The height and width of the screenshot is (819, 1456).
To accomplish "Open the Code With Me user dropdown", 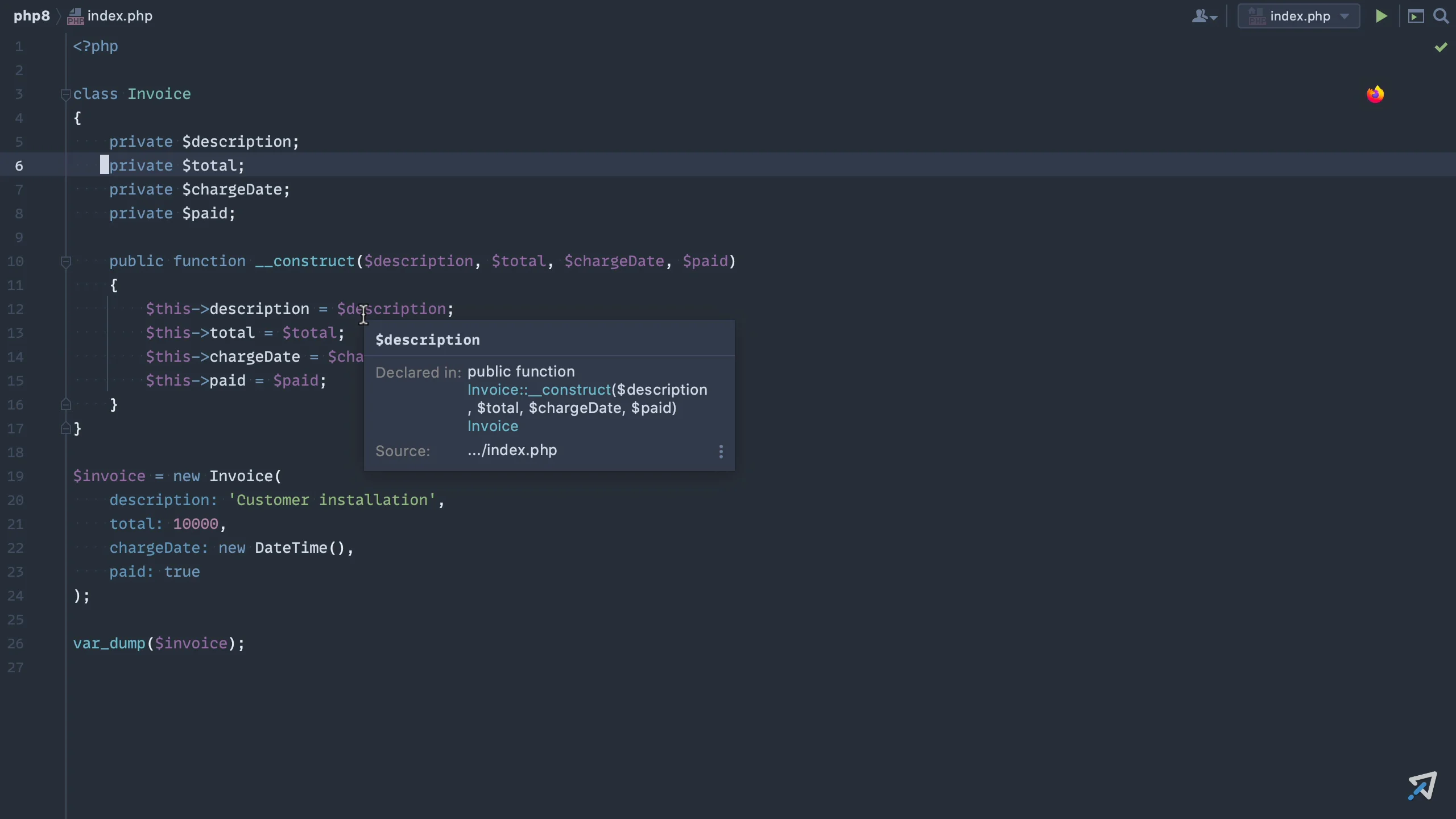I will click(1204, 16).
